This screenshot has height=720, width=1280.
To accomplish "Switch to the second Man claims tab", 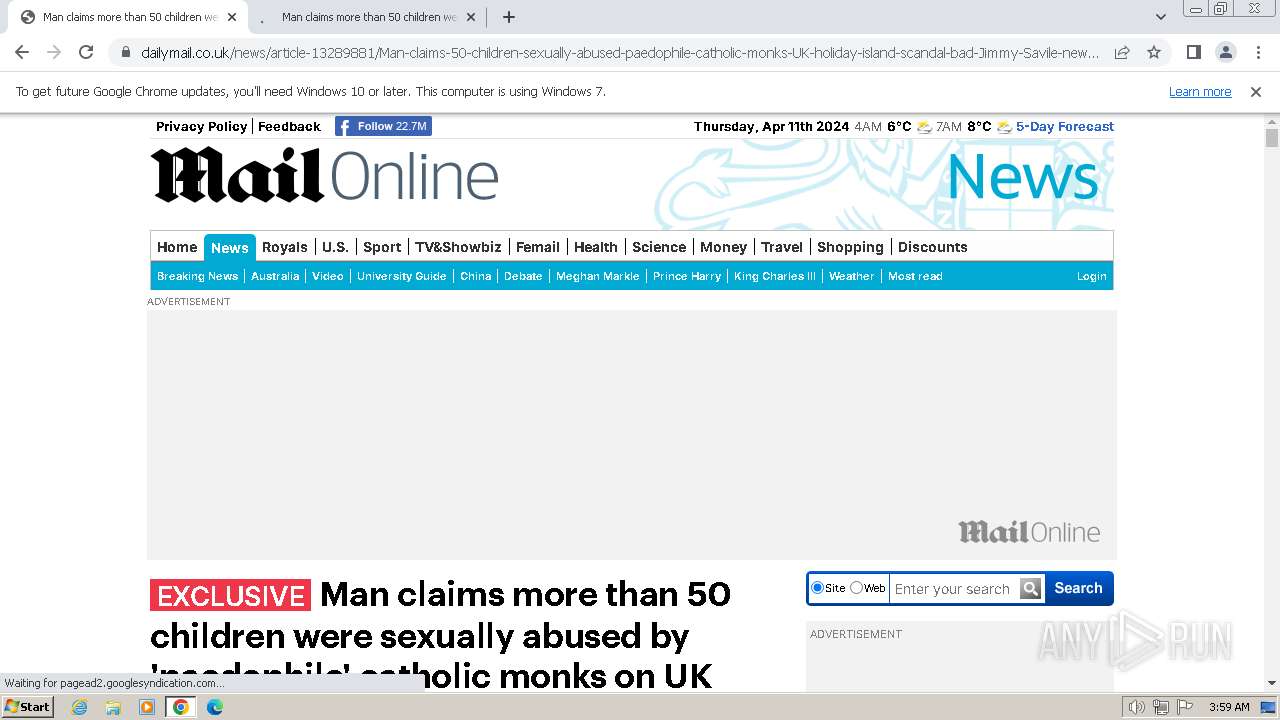I will point(368,17).
